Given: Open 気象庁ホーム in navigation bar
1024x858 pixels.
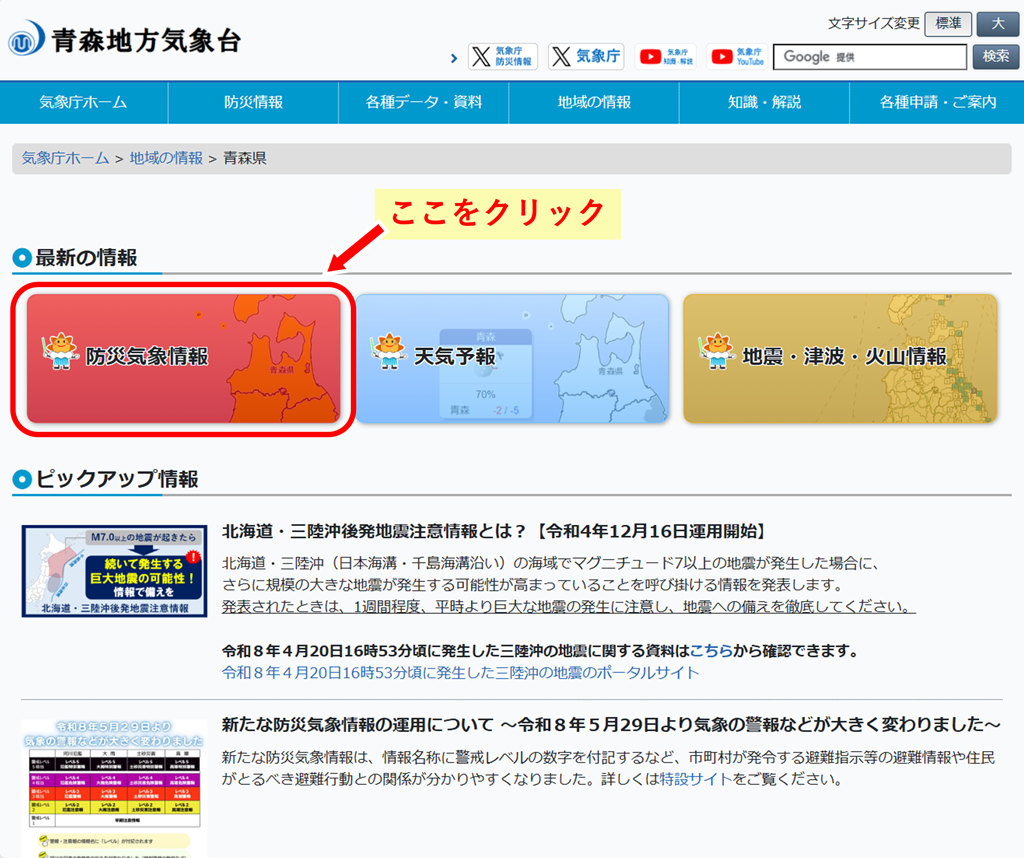Looking at the screenshot, I should [x=84, y=103].
